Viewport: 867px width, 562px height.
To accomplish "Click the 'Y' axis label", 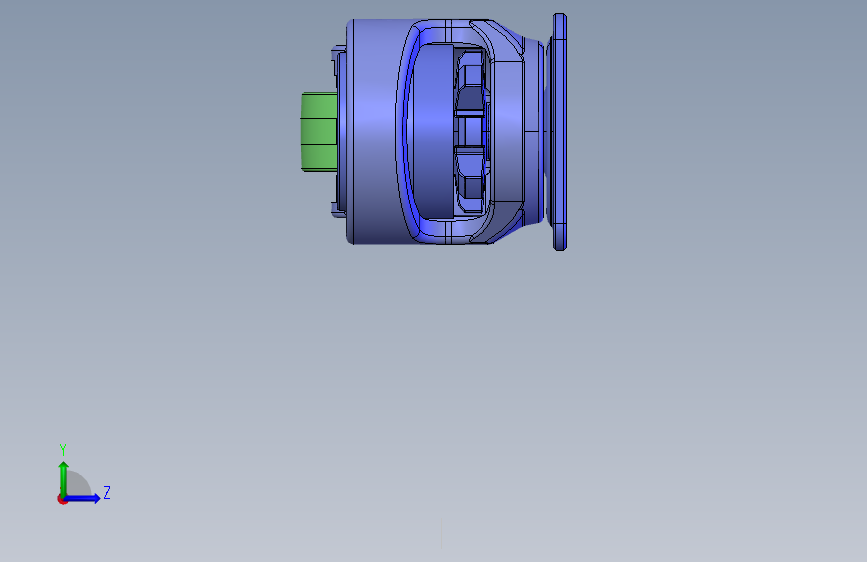I will 63,449.
